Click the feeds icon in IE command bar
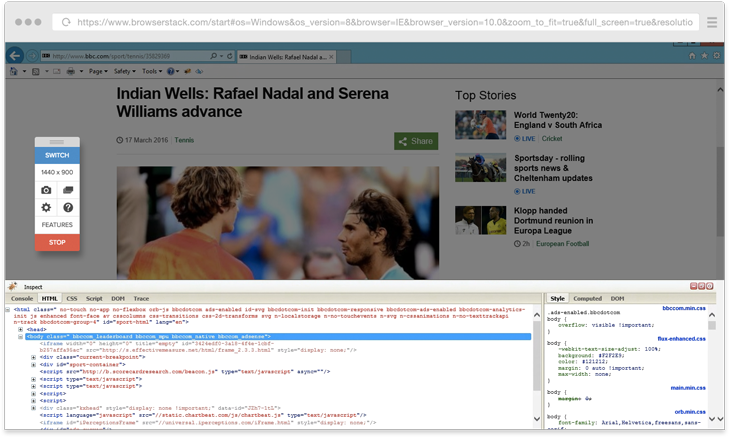 (35, 71)
